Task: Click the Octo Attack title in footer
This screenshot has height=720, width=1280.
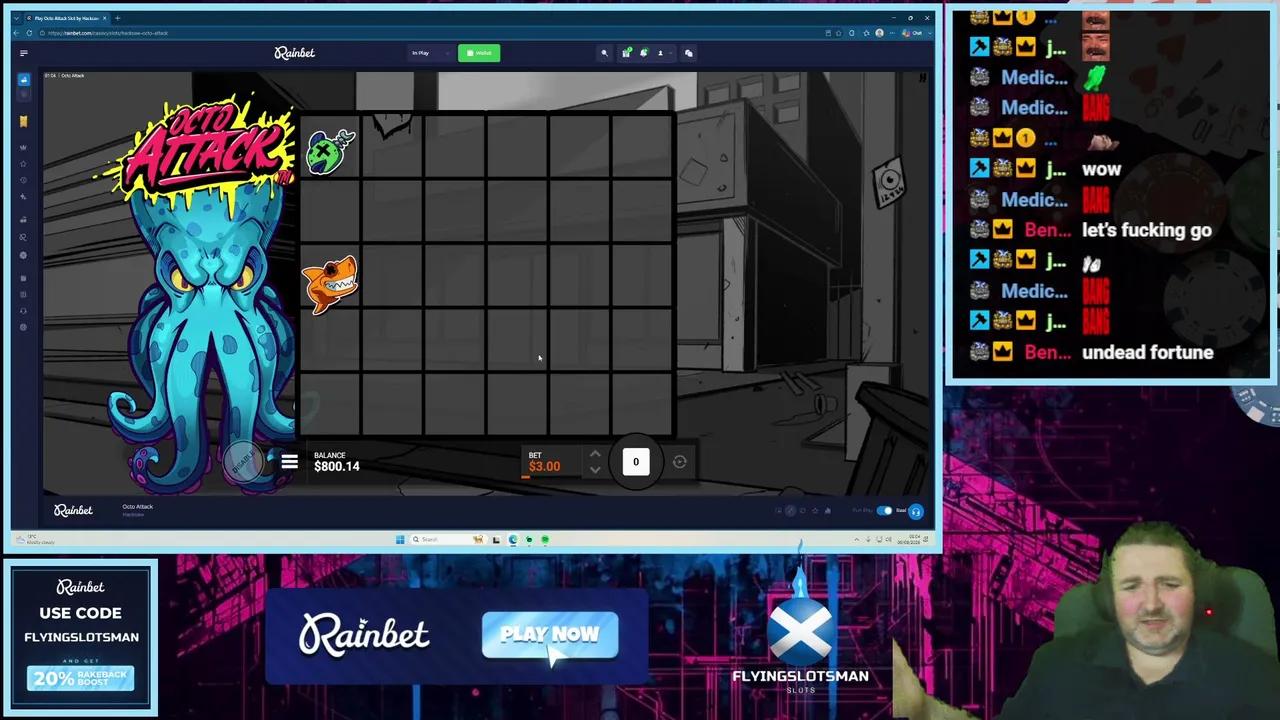Action: [x=138, y=507]
